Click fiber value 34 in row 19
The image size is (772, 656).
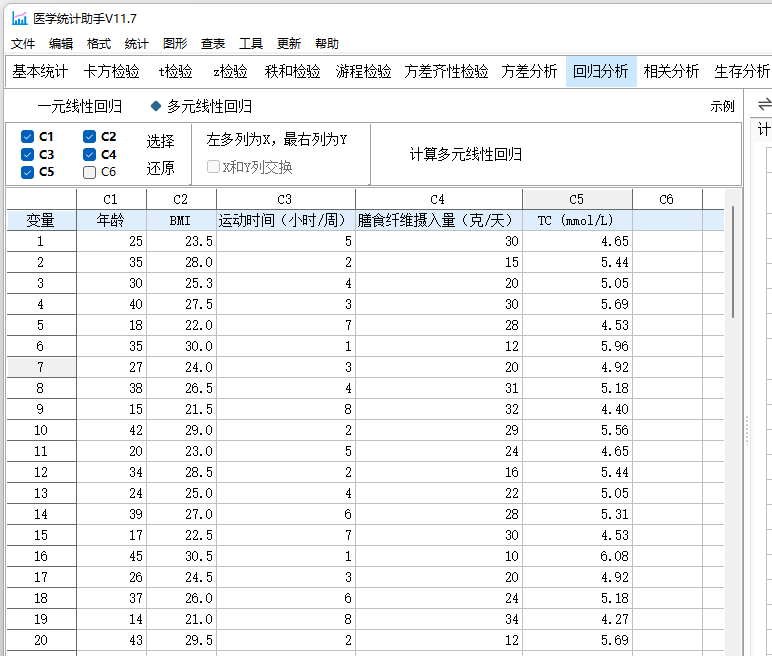pyautogui.click(x=438, y=619)
